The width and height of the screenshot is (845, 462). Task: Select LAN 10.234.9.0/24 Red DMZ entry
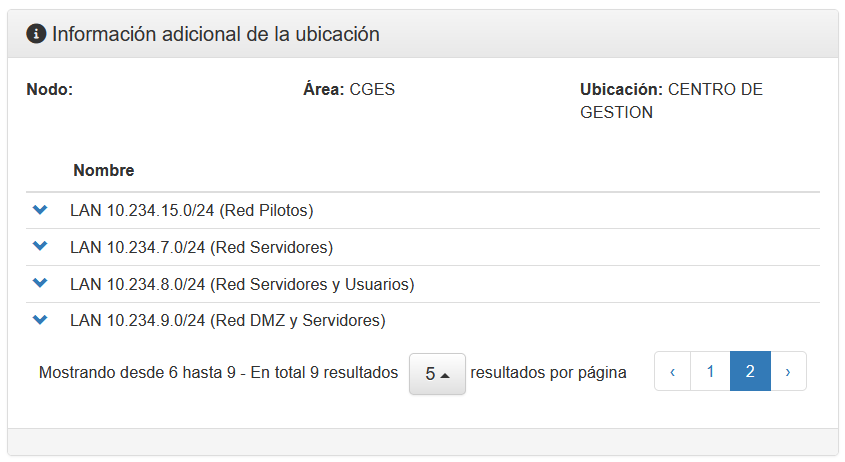point(228,320)
